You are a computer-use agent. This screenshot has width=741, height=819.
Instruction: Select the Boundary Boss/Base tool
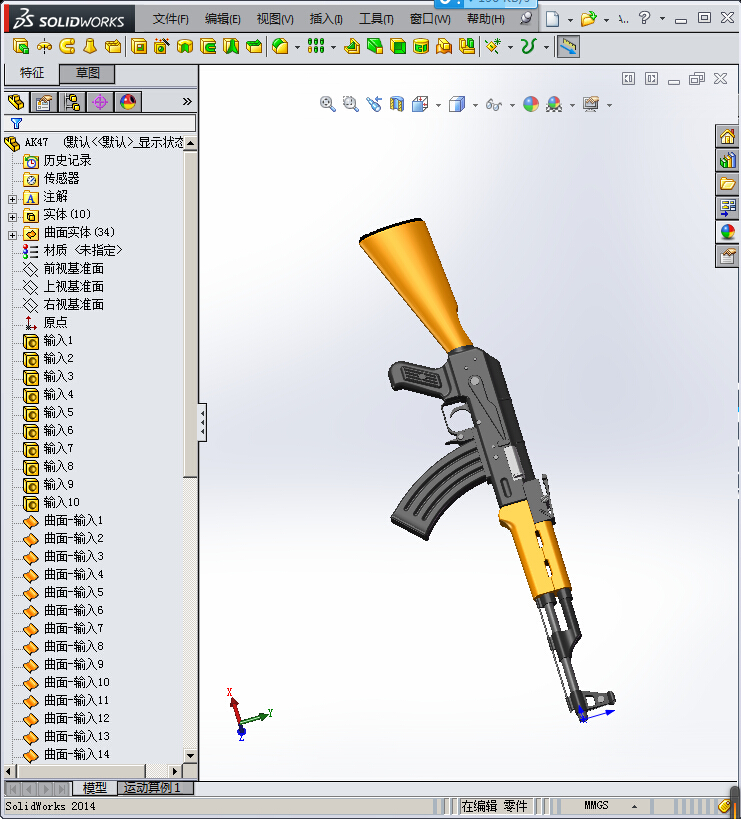[x=113, y=46]
